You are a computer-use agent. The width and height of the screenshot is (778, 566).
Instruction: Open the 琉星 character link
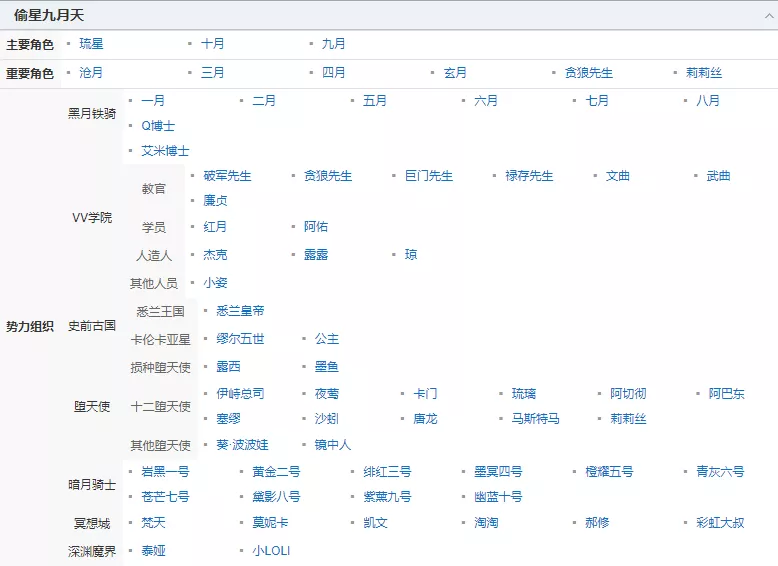tap(91, 44)
